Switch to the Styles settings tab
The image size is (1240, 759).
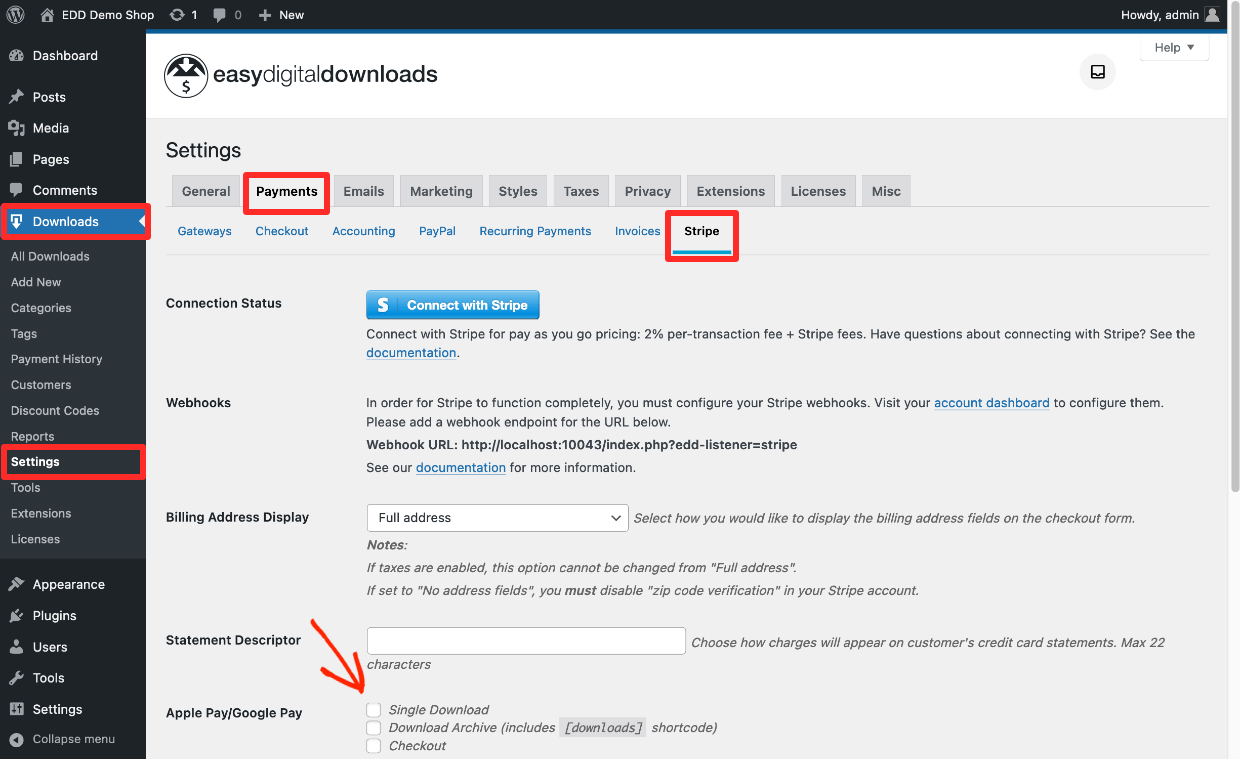(x=518, y=191)
